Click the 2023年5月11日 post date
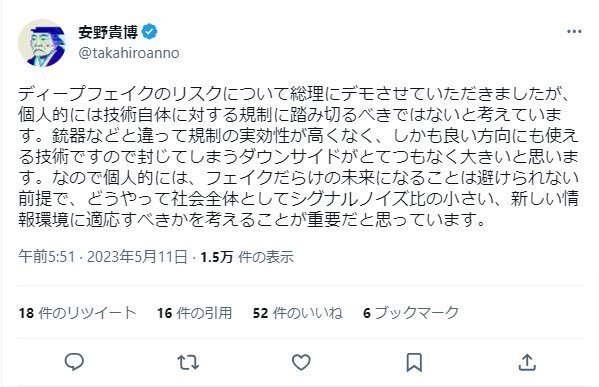Screen dimensions: 599x387 pos(137,257)
